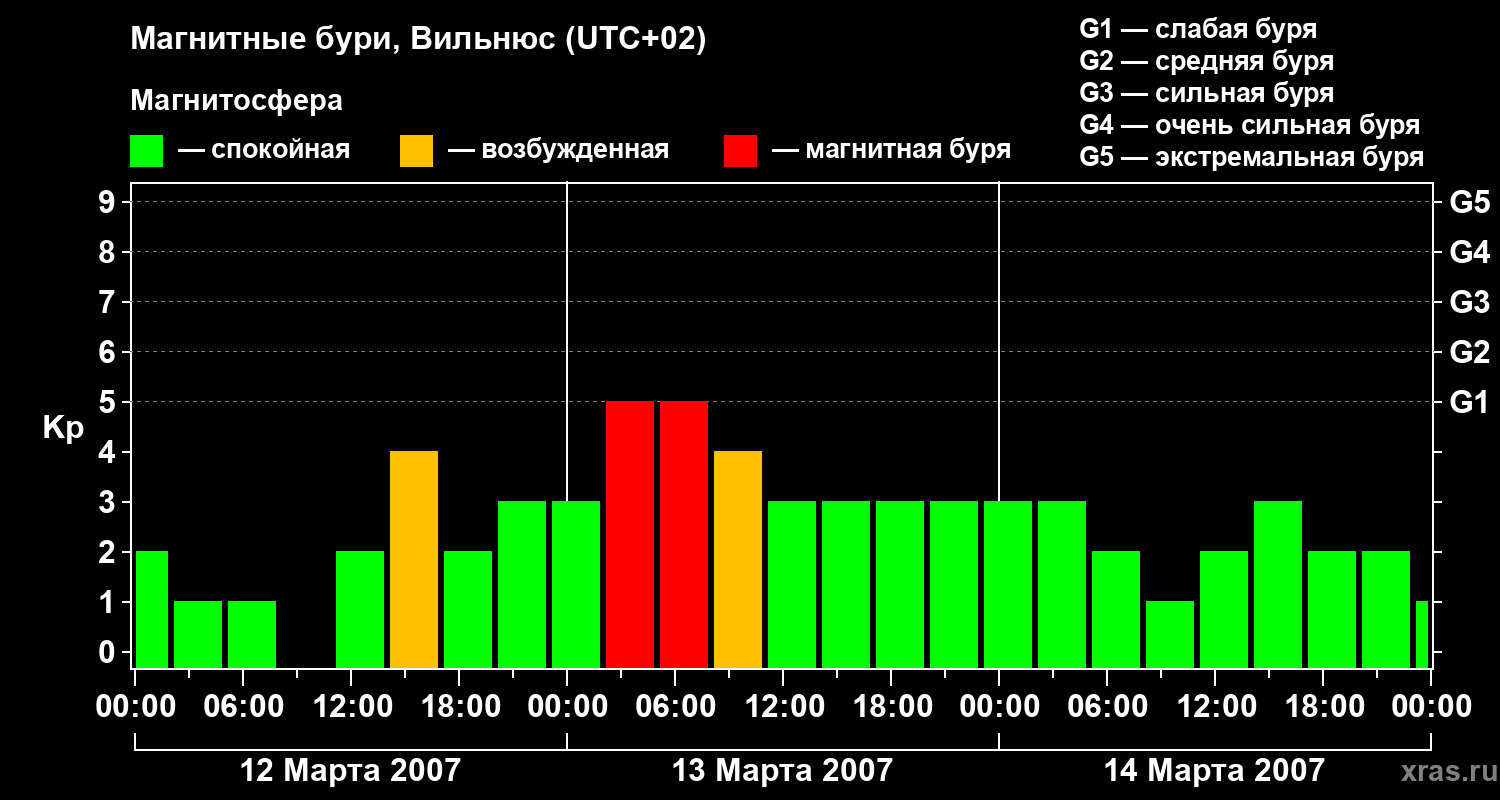
Task: Click the orange "возбужденная" legend swatch
Action: (x=416, y=151)
